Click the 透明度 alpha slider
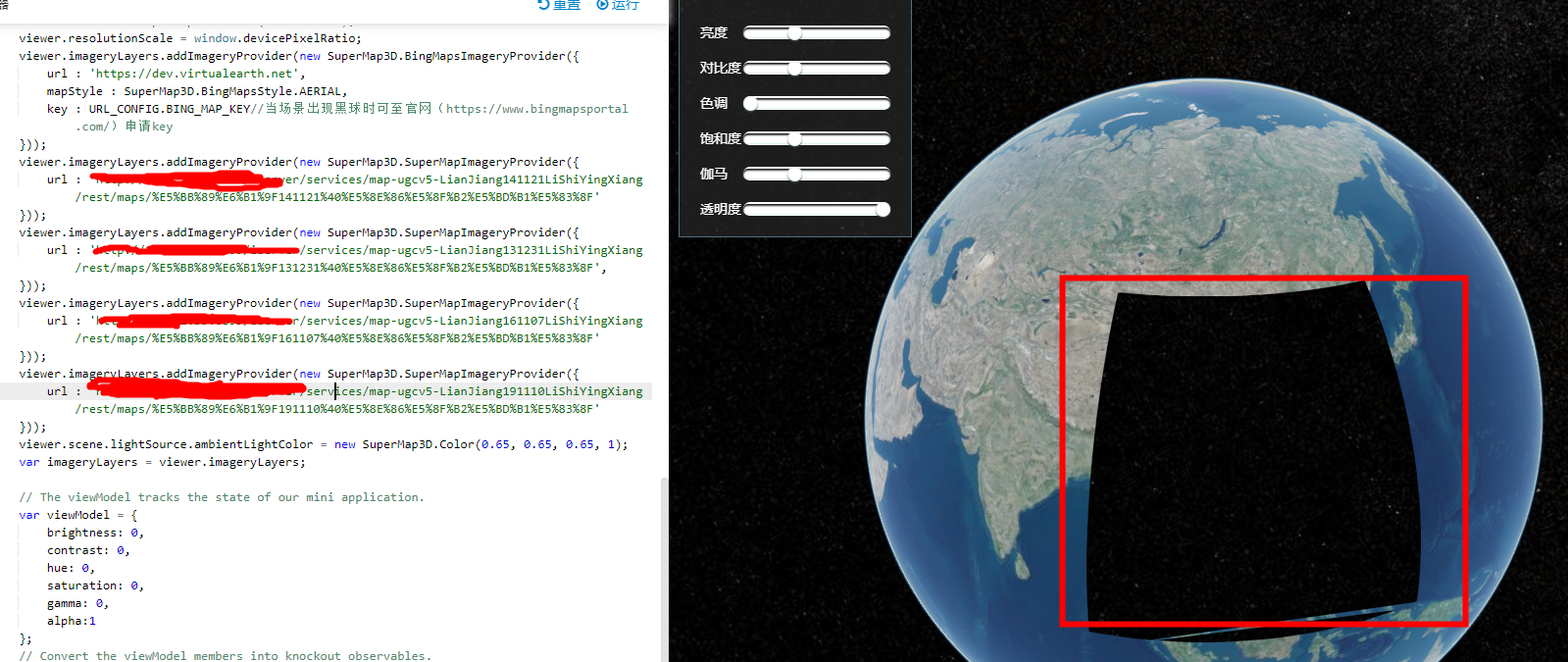 tap(817, 210)
